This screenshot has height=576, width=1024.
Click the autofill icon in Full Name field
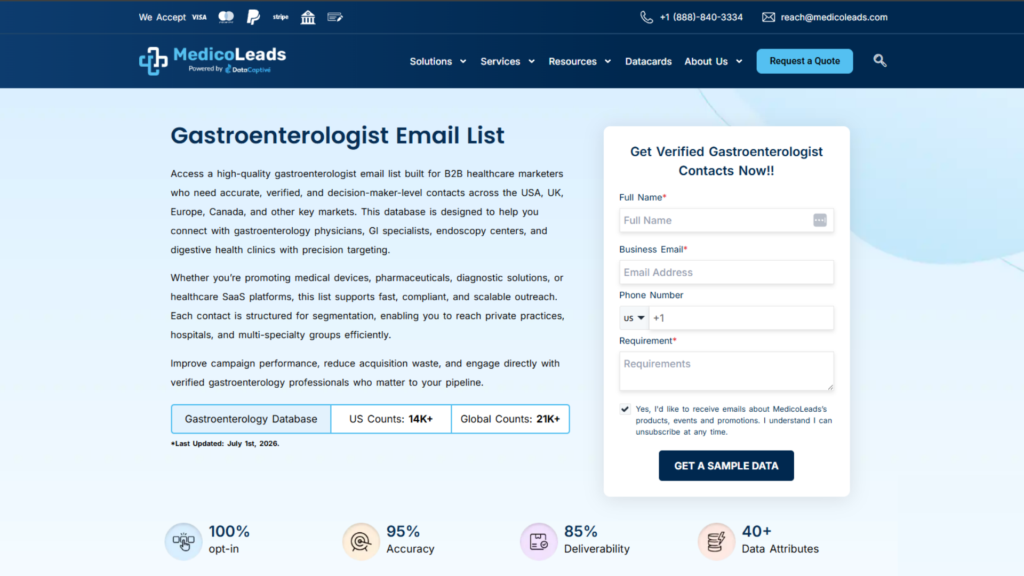click(820, 221)
